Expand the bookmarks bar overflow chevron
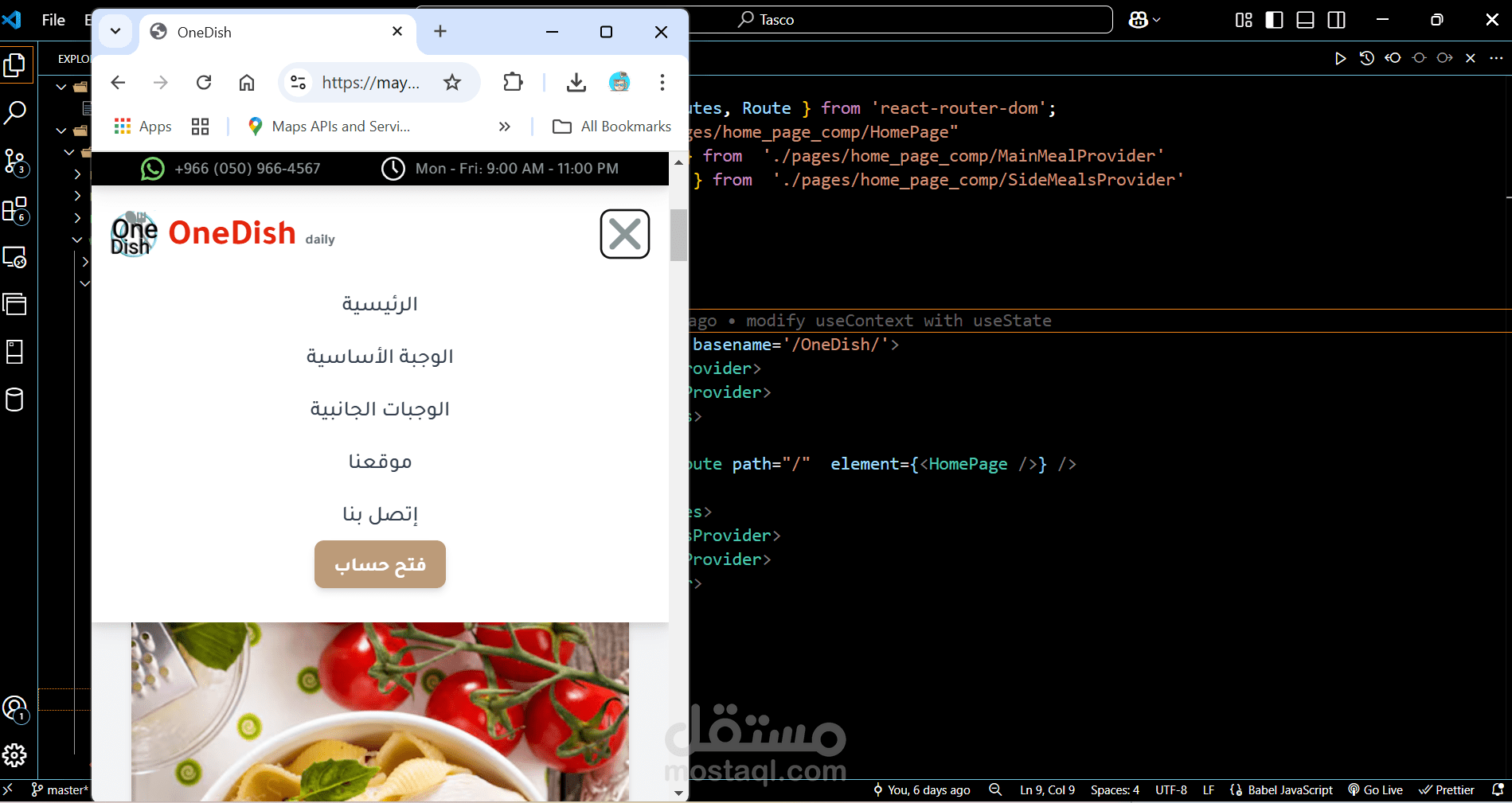Screen dimensions: 1512x803 coord(504,127)
